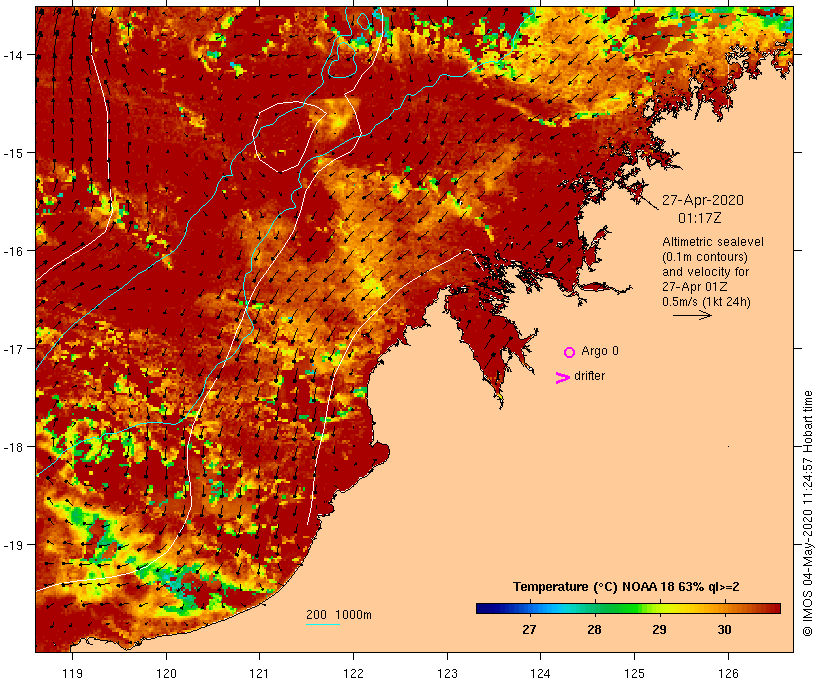
Task: Click the '200' depth contour label
Action: click(316, 615)
